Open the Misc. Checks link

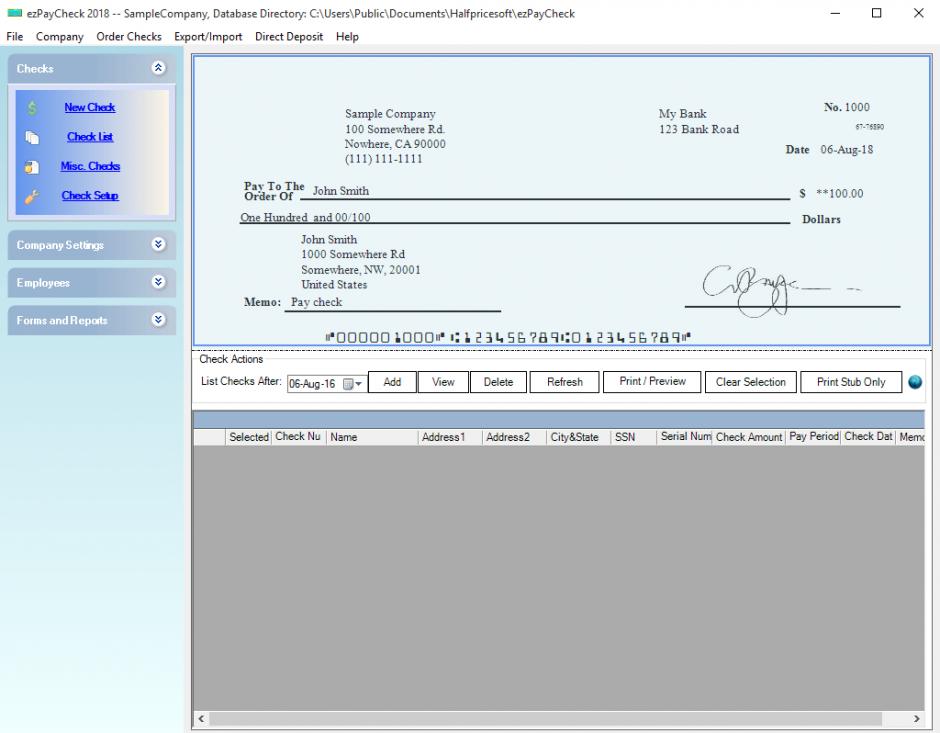coord(90,166)
